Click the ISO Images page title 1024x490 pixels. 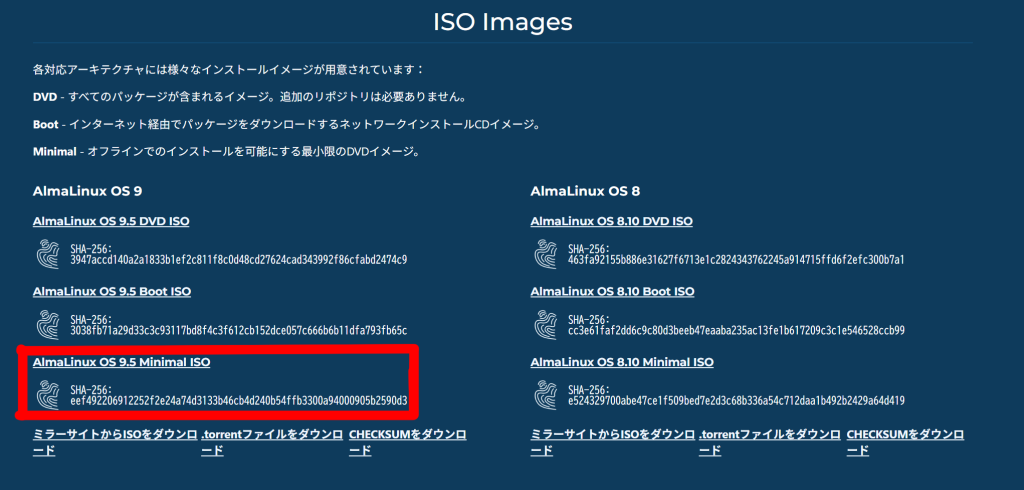[x=503, y=22]
